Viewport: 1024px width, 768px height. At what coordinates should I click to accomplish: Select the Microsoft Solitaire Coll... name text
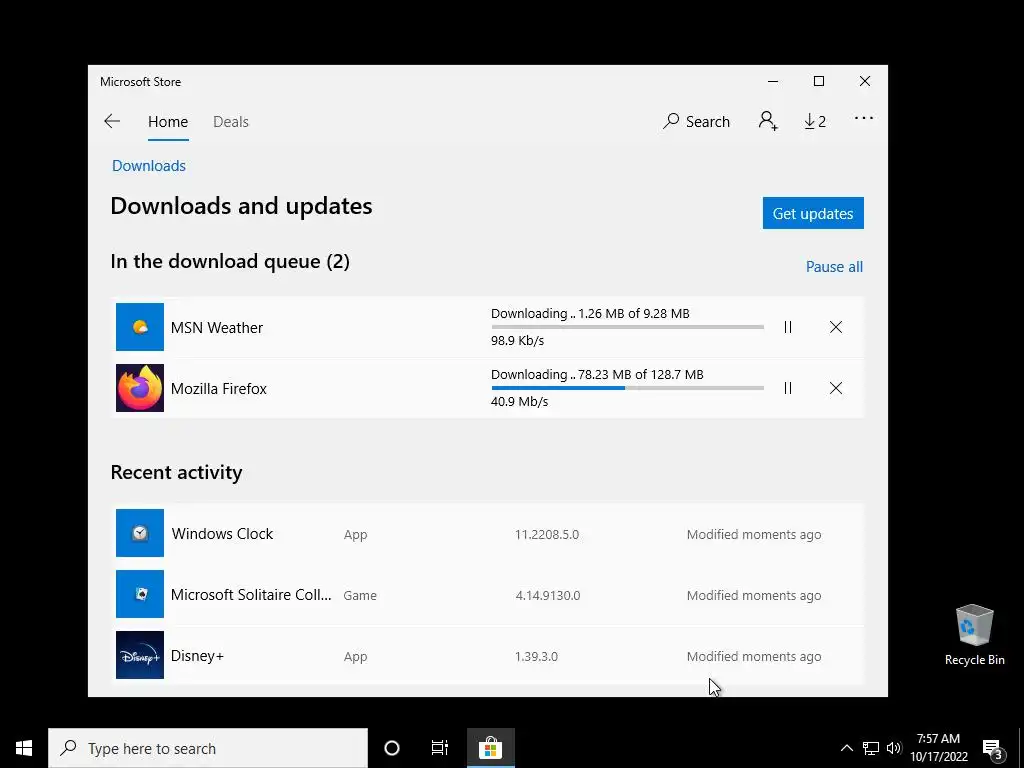point(251,595)
